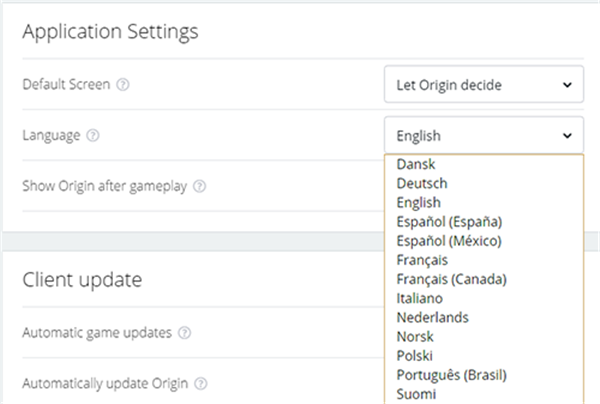
Task: Pick Italiano from the language dropdown
Action: pos(421,298)
